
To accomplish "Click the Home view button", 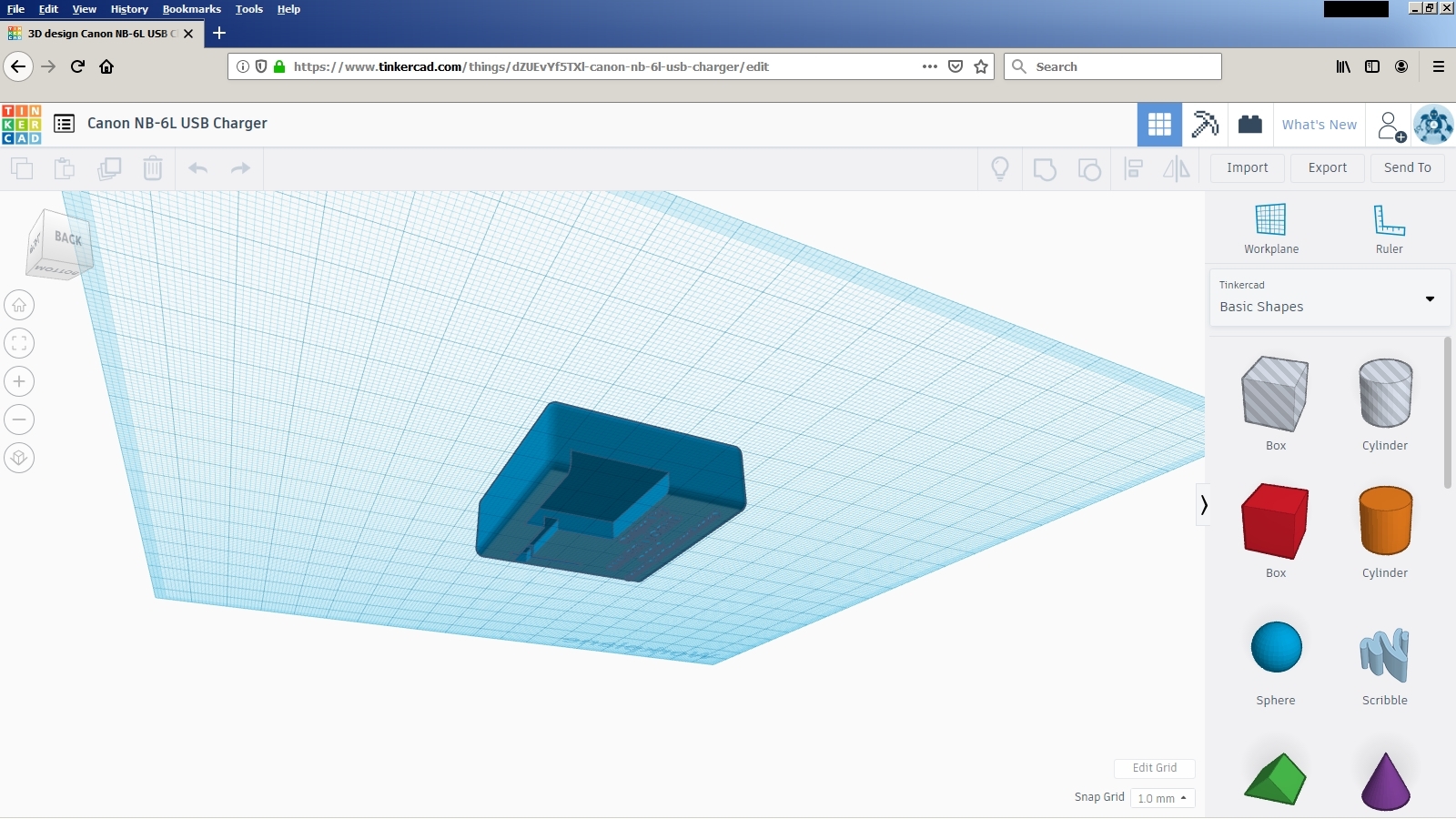I will pos(19,305).
